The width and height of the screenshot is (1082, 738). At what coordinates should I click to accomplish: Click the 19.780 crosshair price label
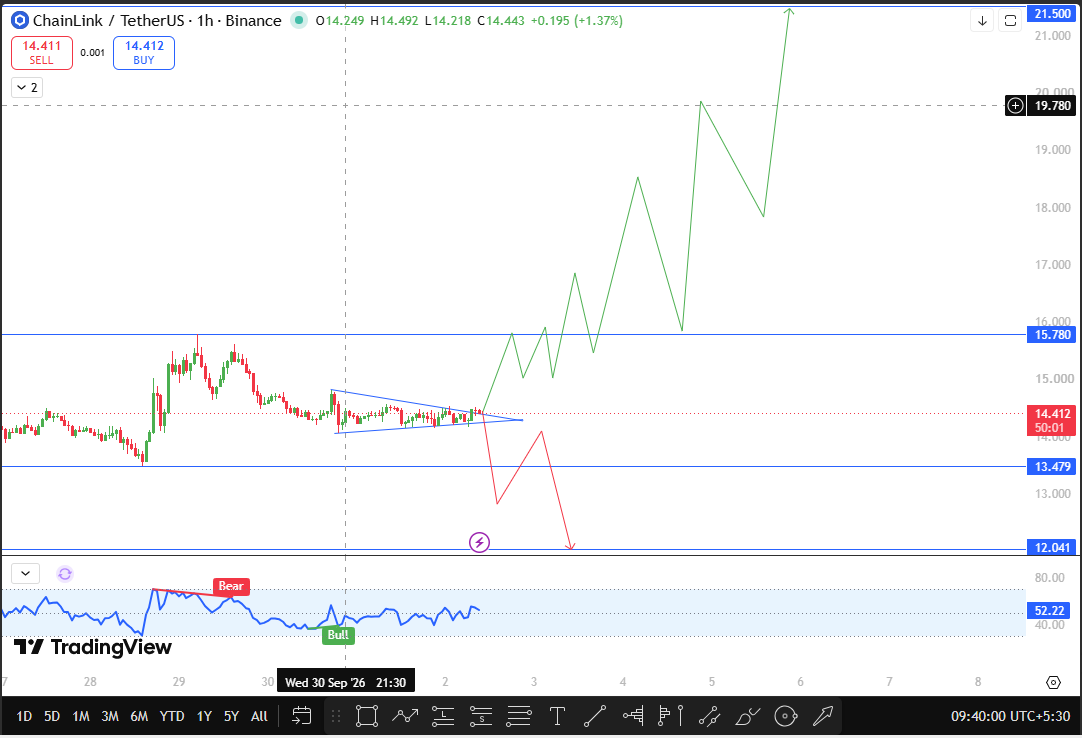[1052, 106]
